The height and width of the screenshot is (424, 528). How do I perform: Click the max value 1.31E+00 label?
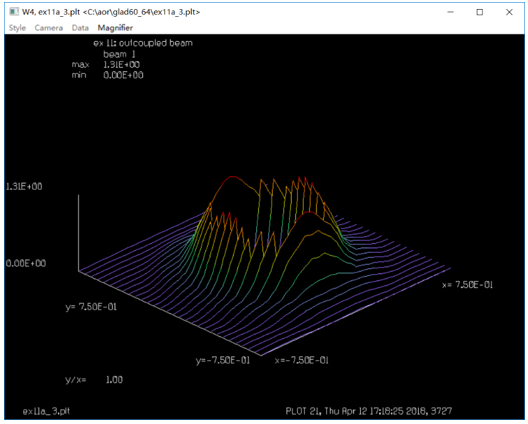[121, 65]
